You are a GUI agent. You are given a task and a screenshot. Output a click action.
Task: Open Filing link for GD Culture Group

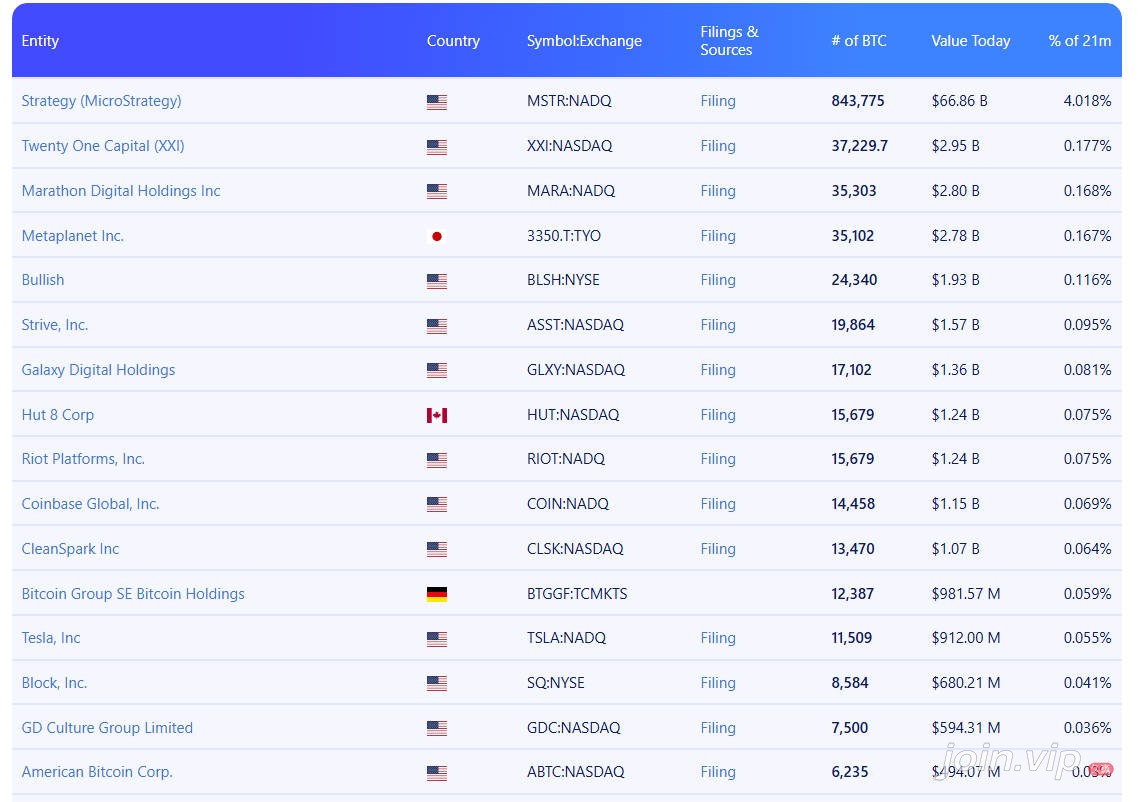[x=718, y=728]
